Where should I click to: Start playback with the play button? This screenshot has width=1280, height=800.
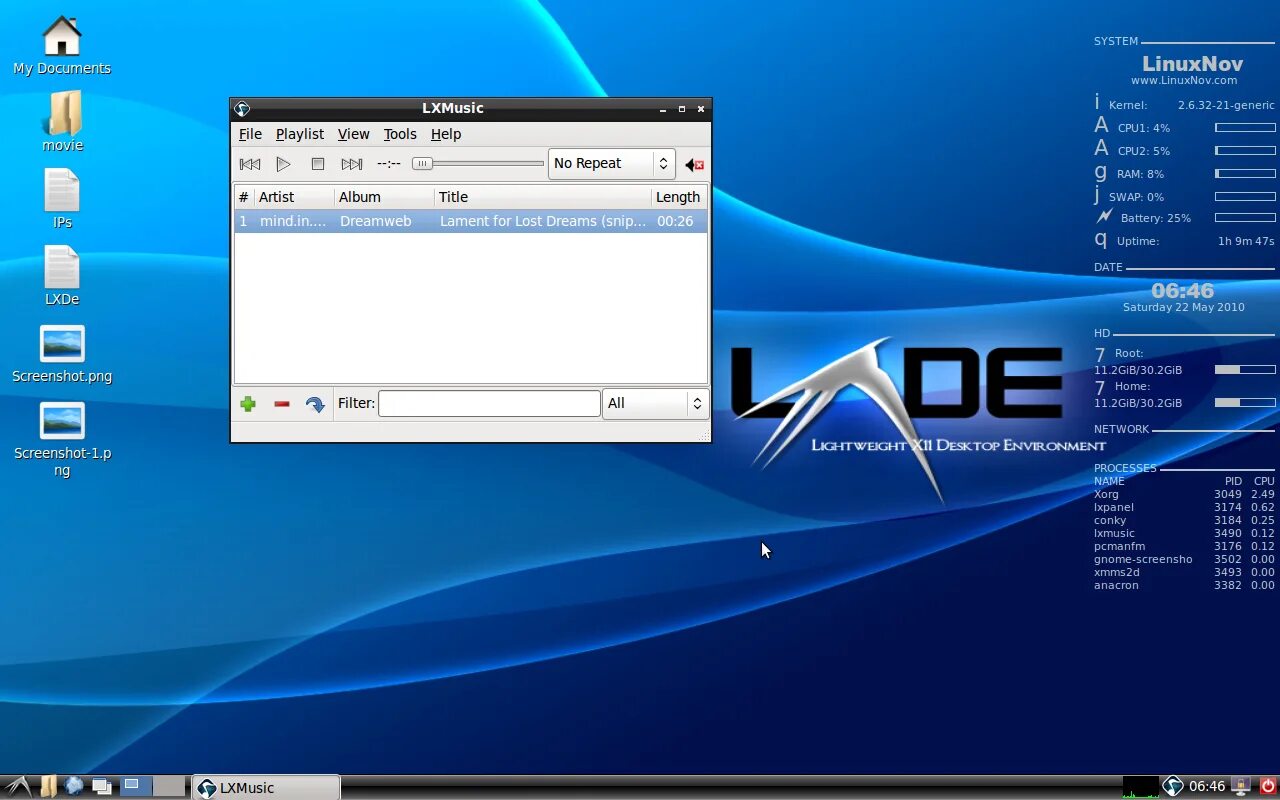(x=284, y=164)
